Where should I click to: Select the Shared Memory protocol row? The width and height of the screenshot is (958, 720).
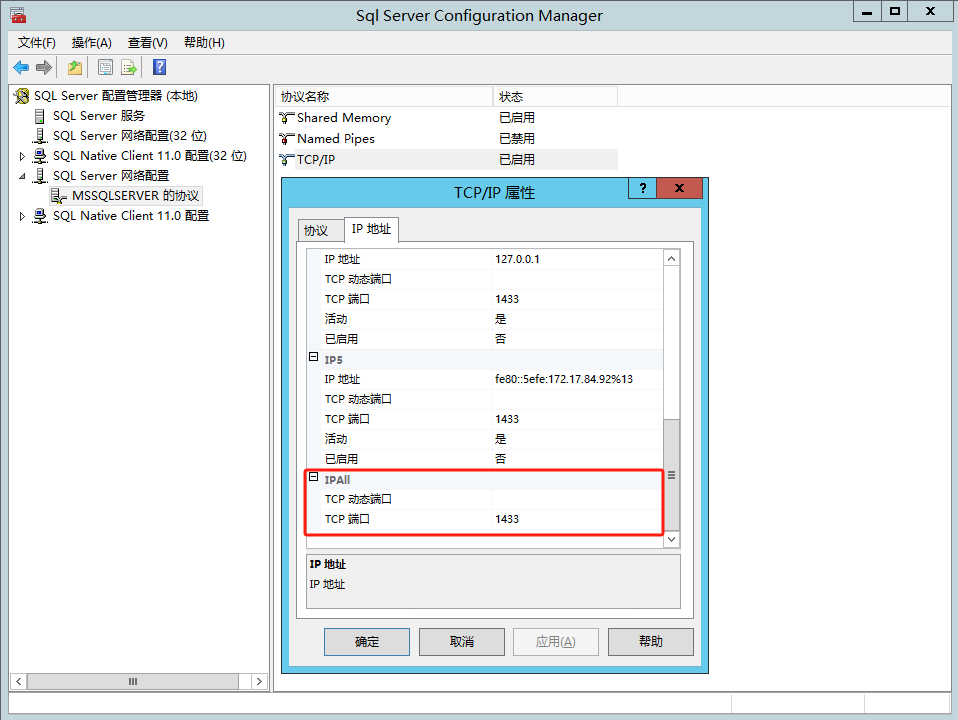(x=446, y=118)
